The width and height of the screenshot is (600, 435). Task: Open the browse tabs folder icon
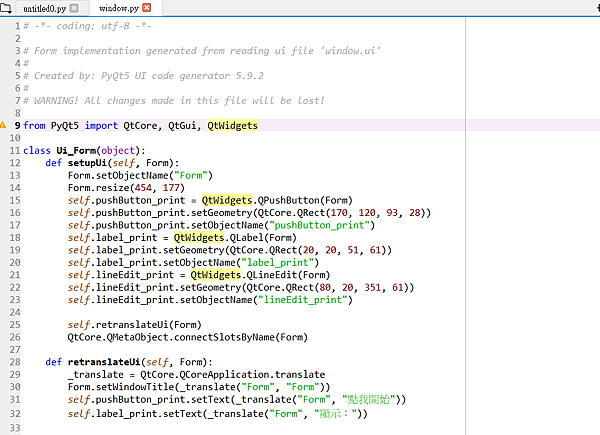pos(5,8)
